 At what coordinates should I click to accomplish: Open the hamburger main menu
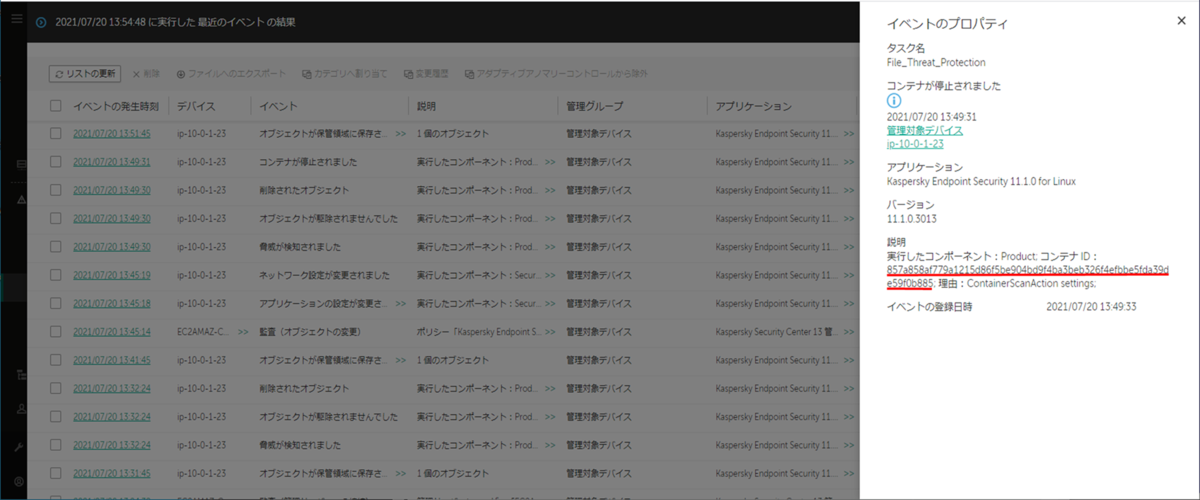tap(16, 19)
